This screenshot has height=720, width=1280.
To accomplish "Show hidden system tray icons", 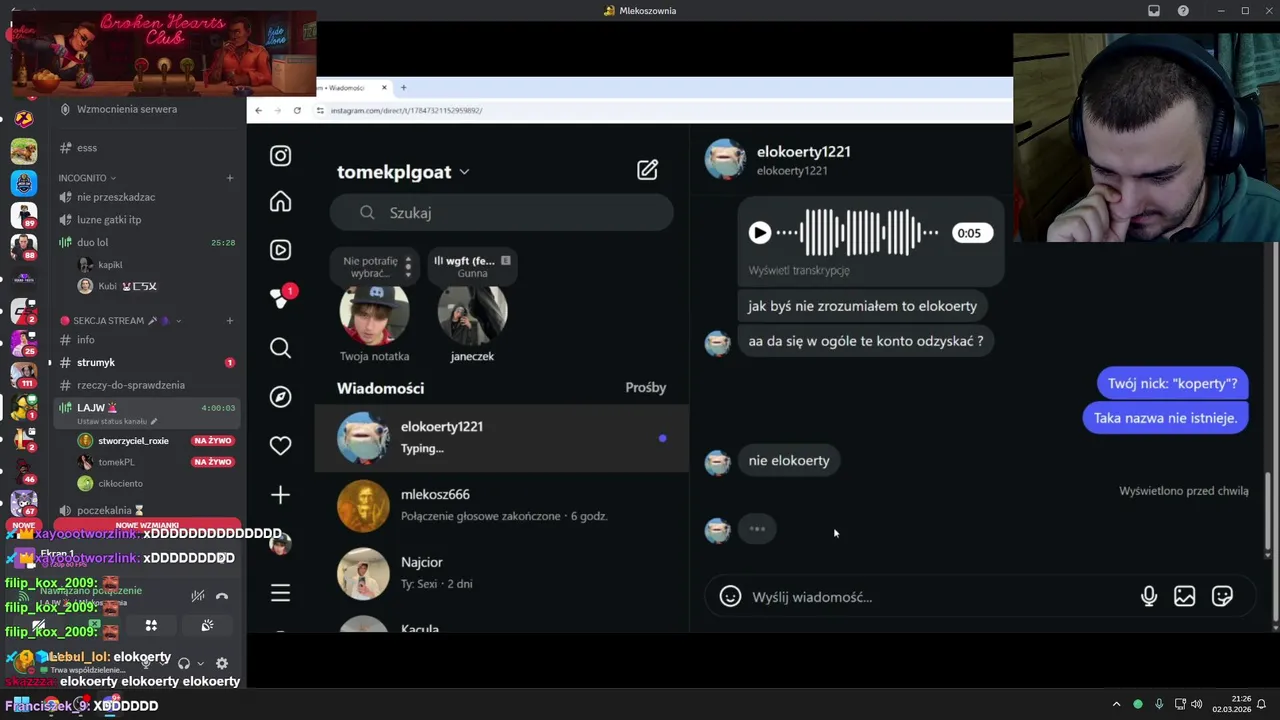I will click(1116, 704).
